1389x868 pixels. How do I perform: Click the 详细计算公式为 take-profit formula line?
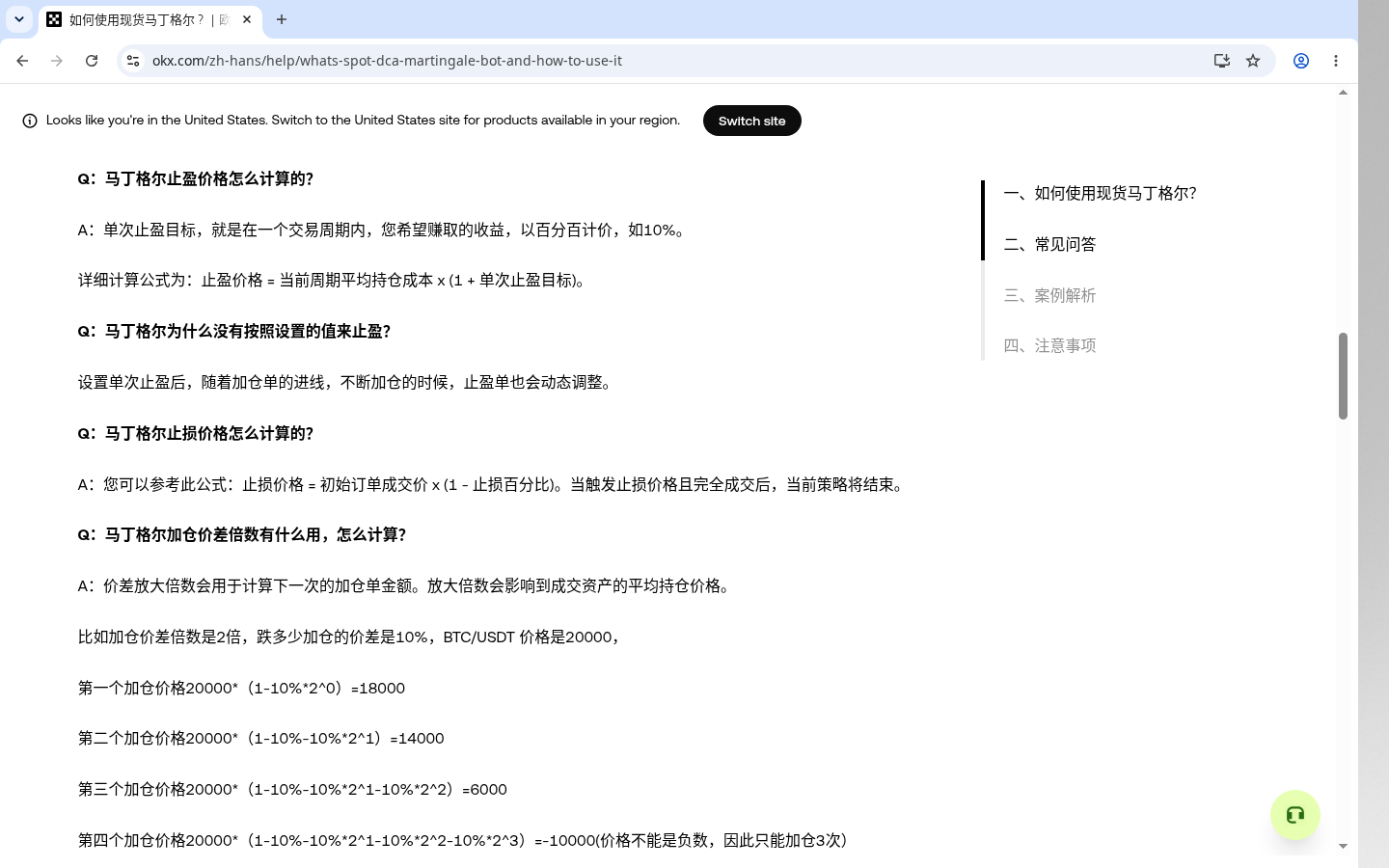coord(334,281)
